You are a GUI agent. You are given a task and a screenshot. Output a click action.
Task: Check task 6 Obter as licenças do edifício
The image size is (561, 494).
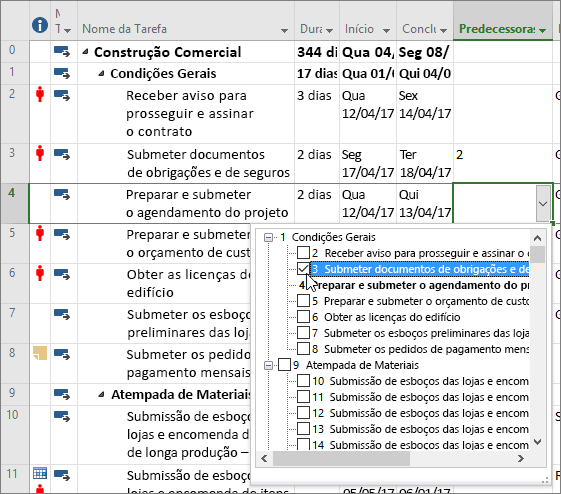[303, 317]
